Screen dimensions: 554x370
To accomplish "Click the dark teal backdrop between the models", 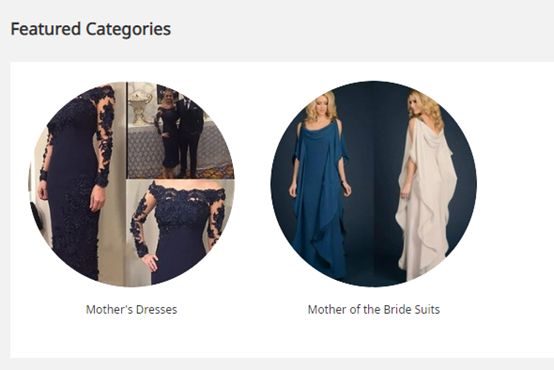I will coord(375,177).
